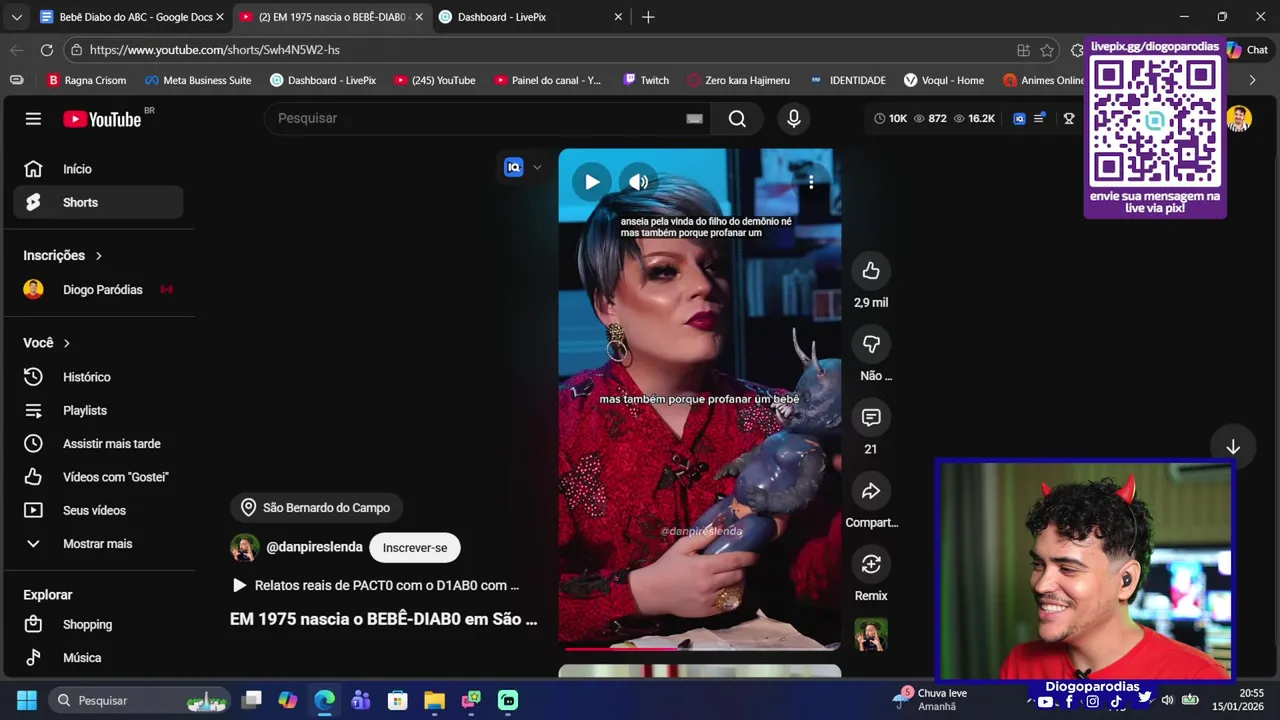Open the on-screen keyboard icon in search box
The image size is (1280, 720).
pyautogui.click(x=694, y=118)
